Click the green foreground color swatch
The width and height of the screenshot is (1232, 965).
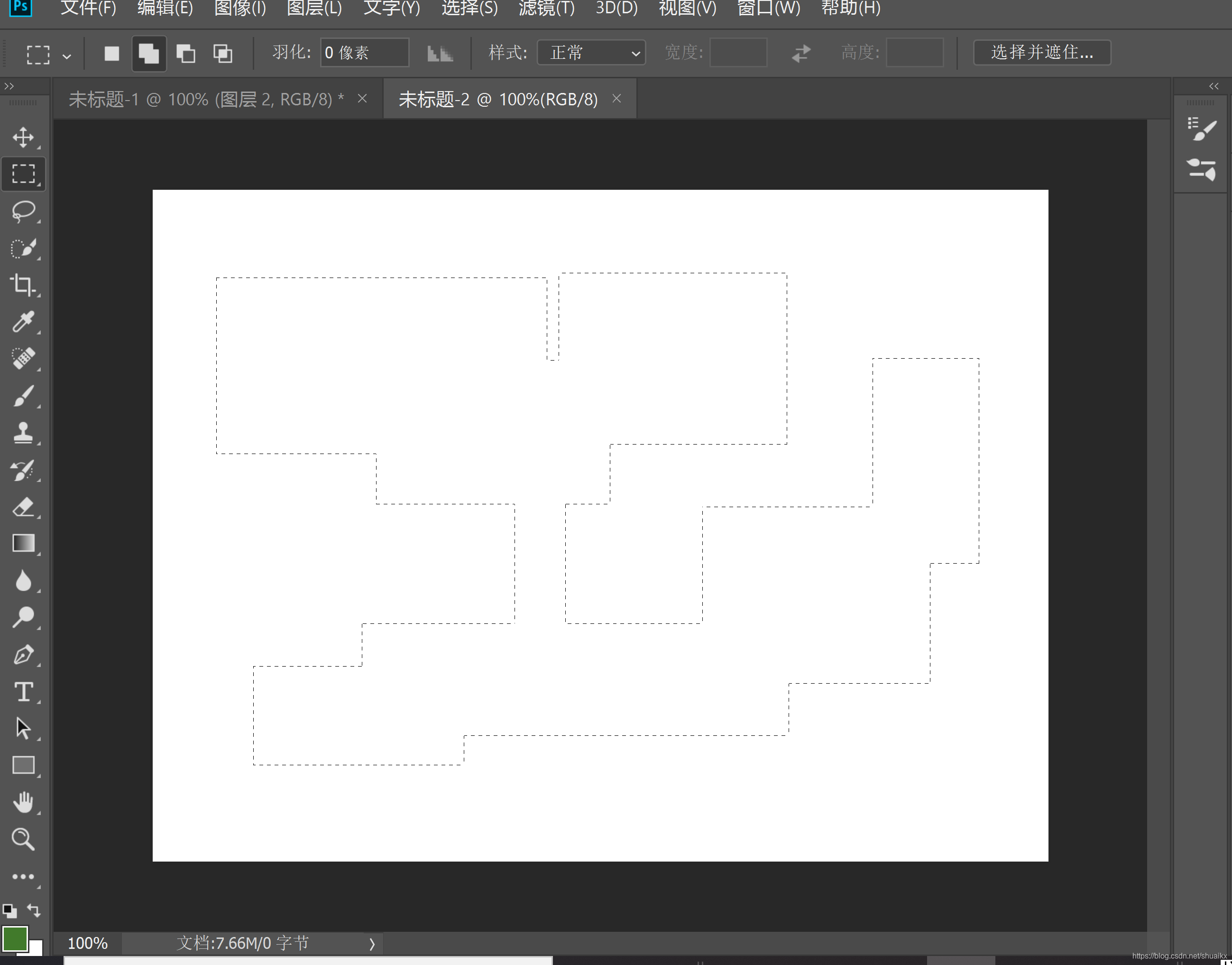[14, 939]
